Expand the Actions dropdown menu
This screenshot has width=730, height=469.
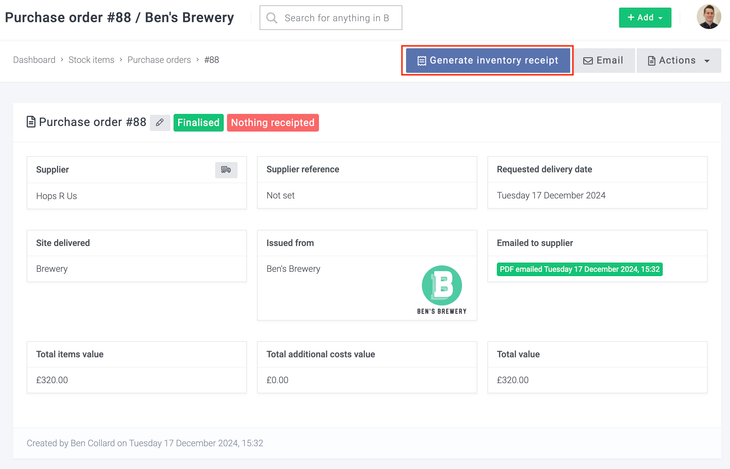[678, 61]
